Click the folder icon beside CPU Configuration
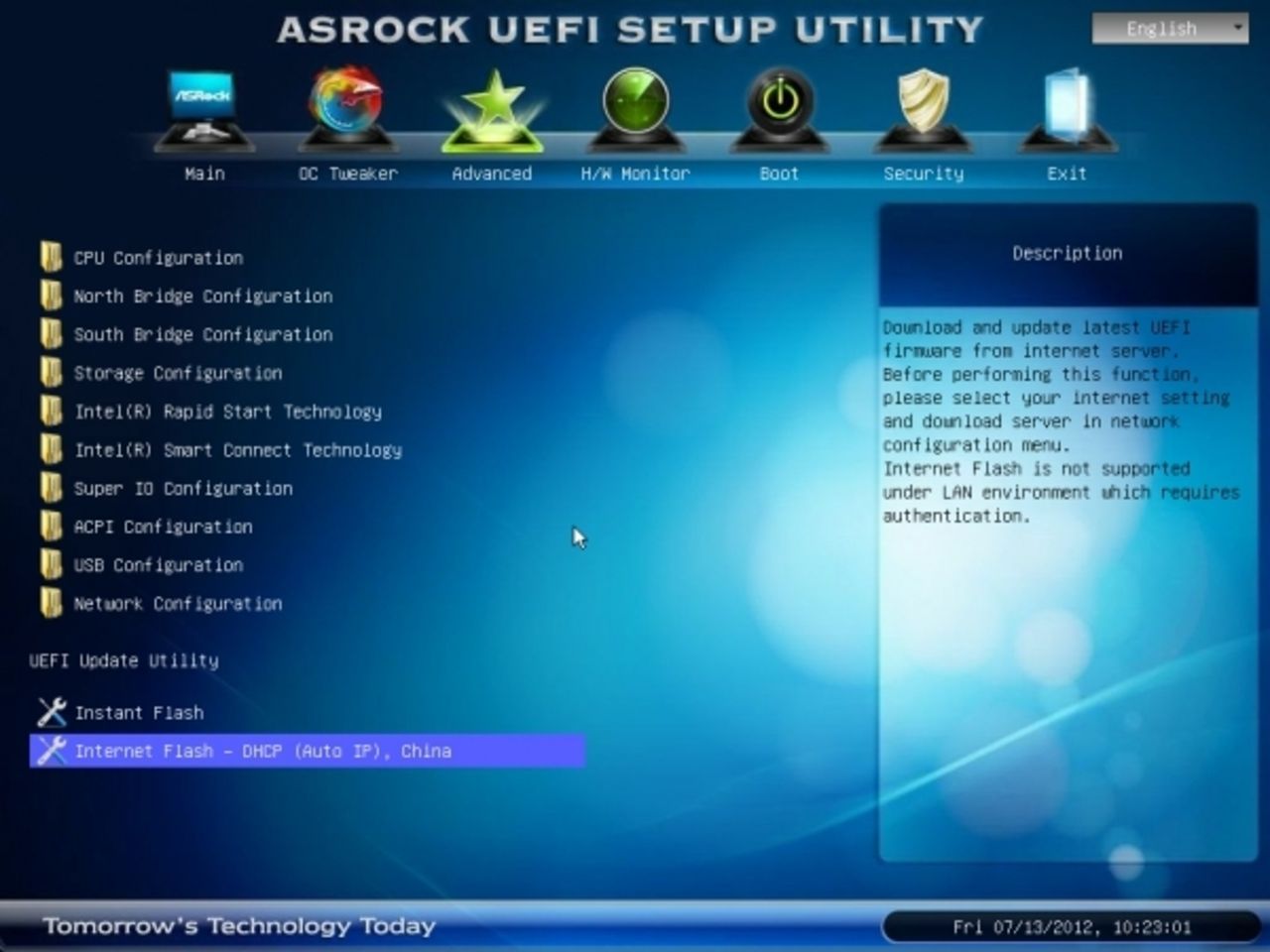The height and width of the screenshot is (952, 1270). pyautogui.click(x=52, y=257)
